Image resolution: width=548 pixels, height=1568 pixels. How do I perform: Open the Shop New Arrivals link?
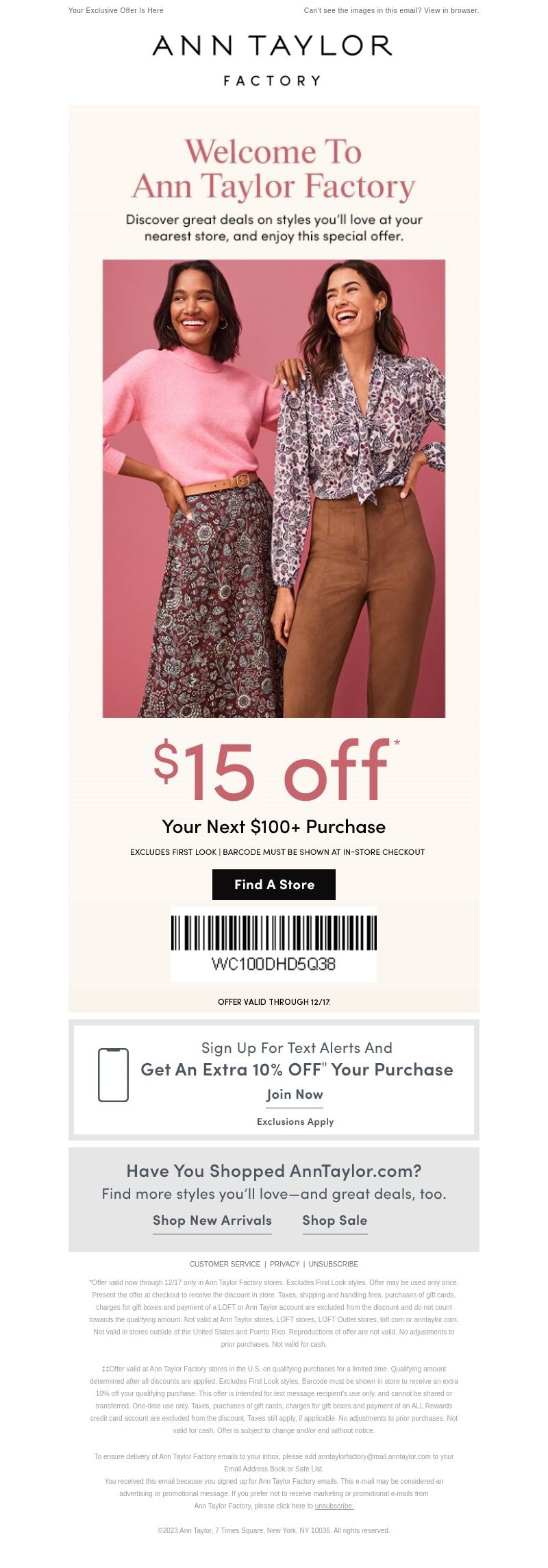[x=212, y=1221]
